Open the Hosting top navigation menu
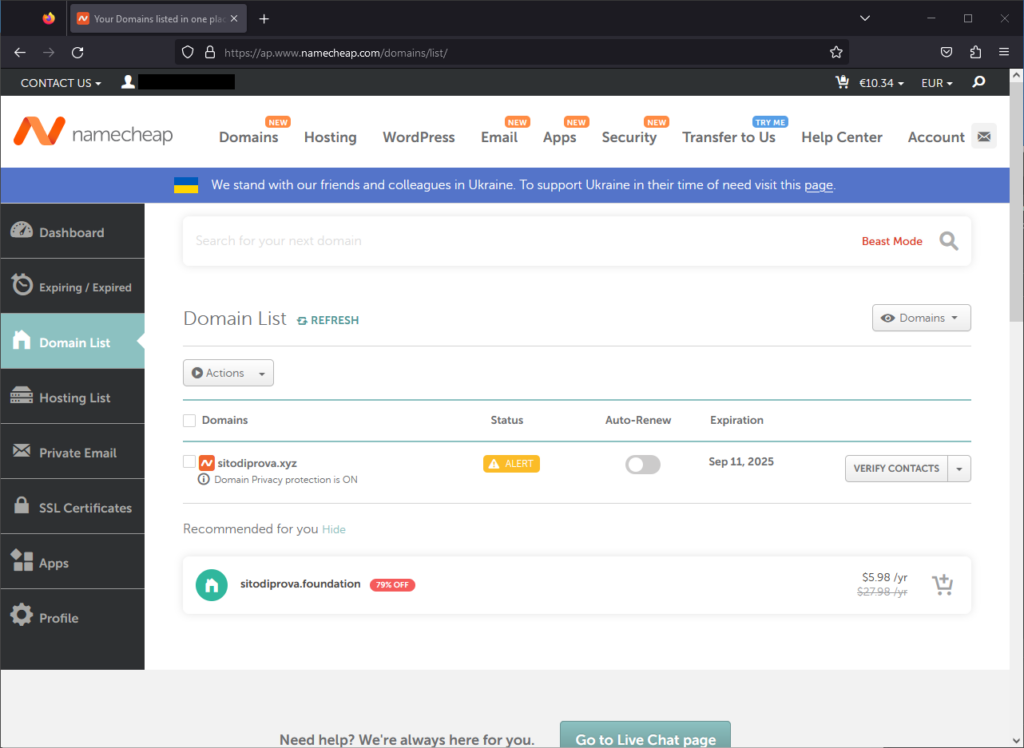Screen dimensions: 1024x748 click(x=330, y=137)
